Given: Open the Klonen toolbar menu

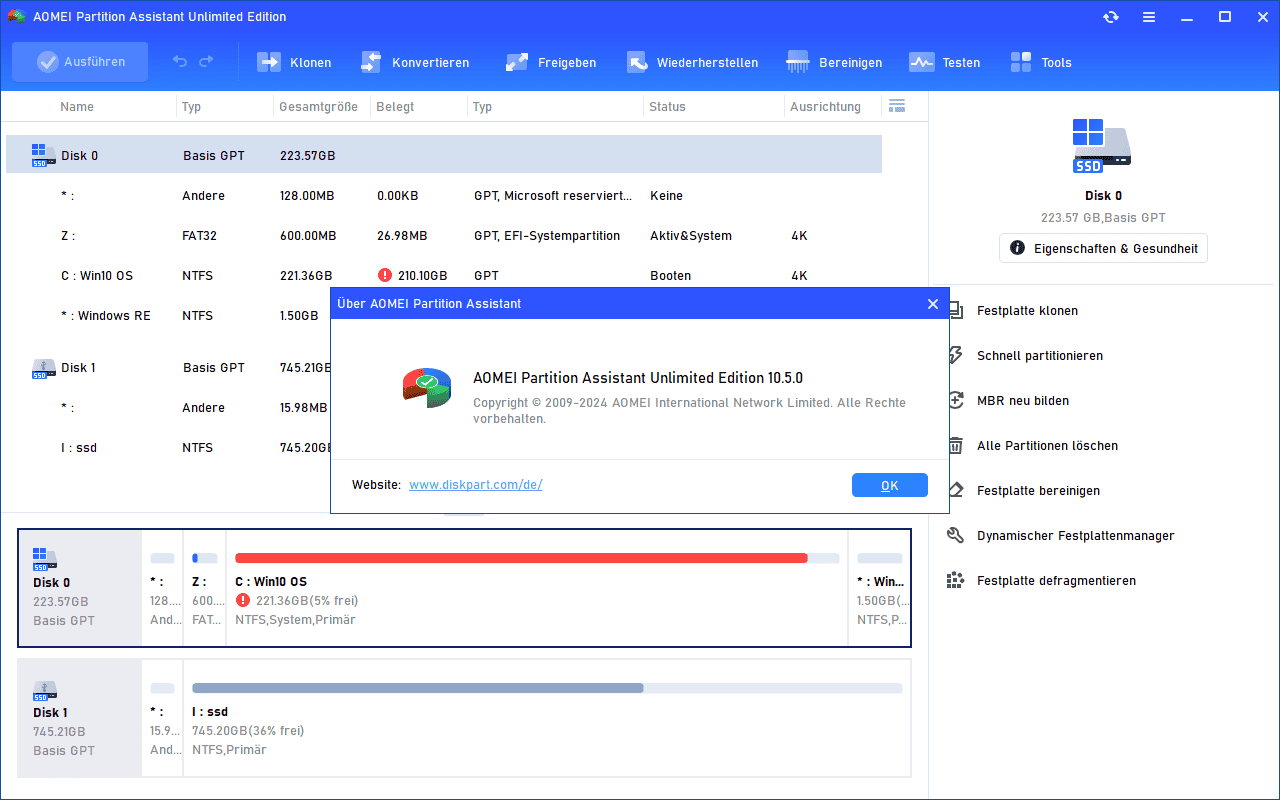Looking at the screenshot, I should (x=294, y=62).
